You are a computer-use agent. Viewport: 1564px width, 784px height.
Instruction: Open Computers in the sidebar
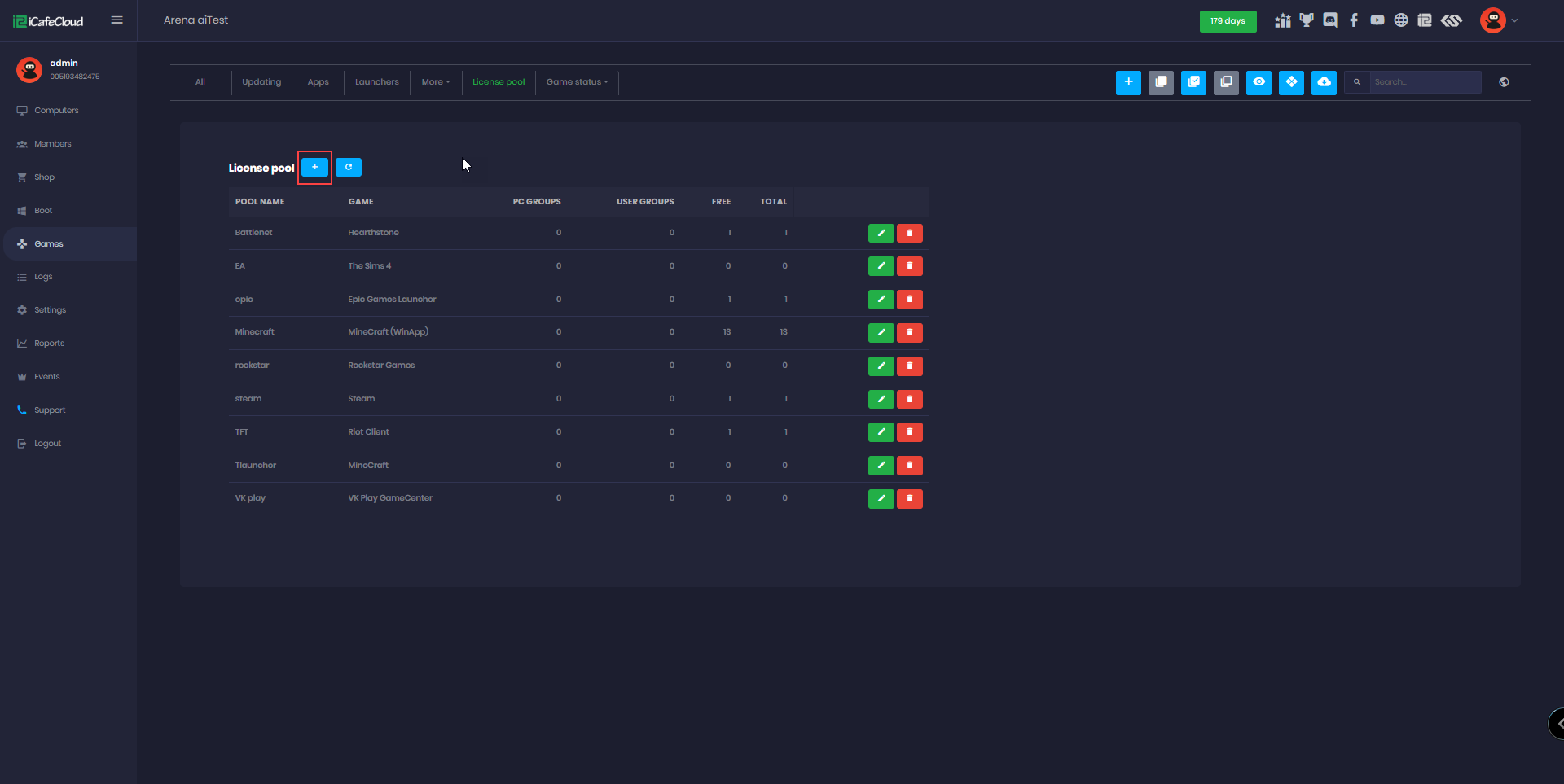tap(56, 111)
